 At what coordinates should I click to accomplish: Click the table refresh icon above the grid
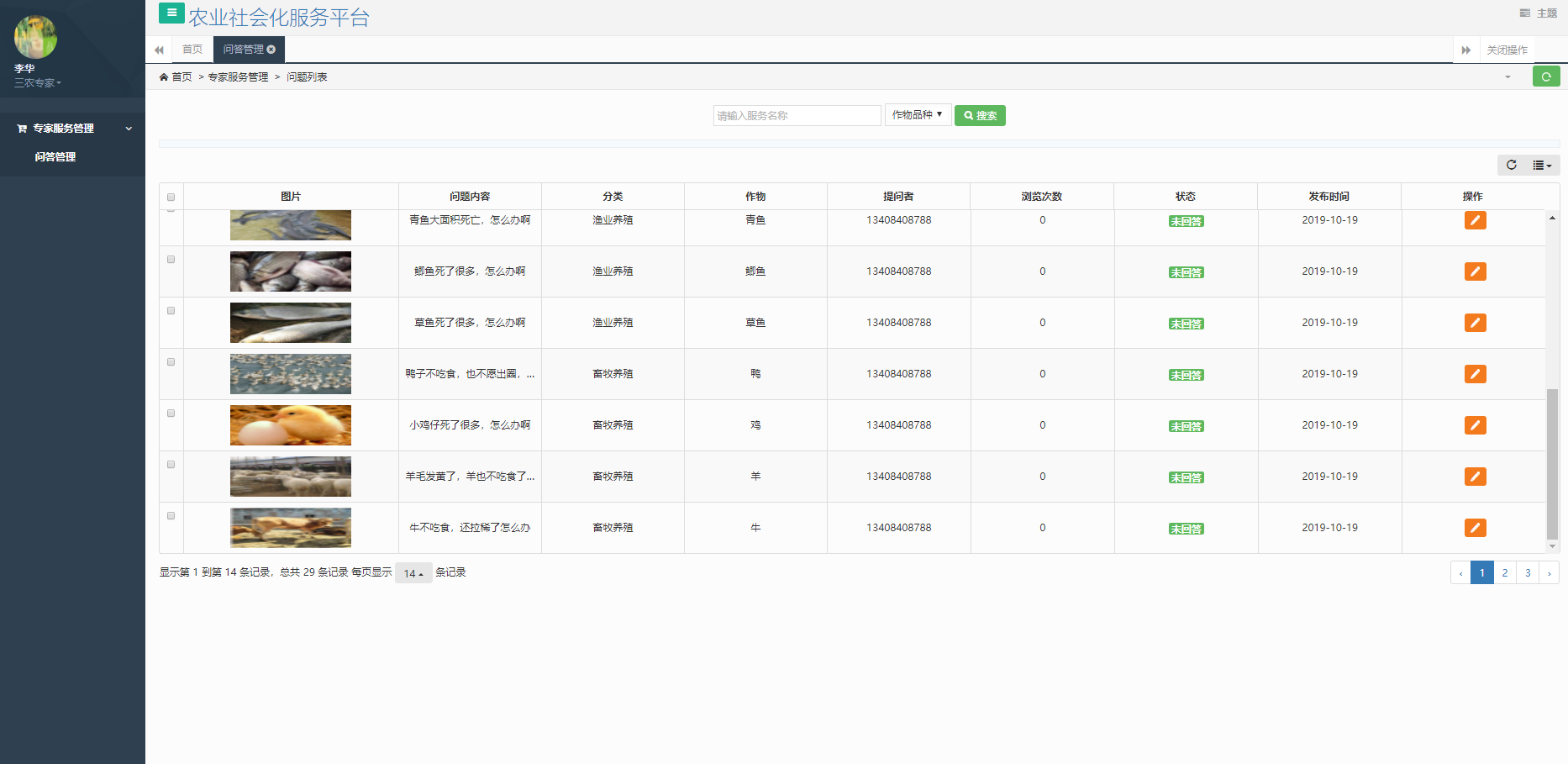coord(1512,165)
